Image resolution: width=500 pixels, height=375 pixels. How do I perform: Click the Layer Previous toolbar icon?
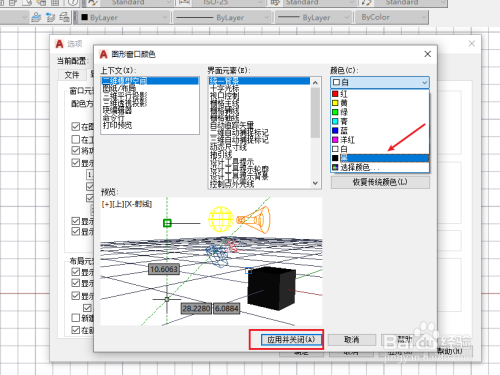tap(50, 17)
